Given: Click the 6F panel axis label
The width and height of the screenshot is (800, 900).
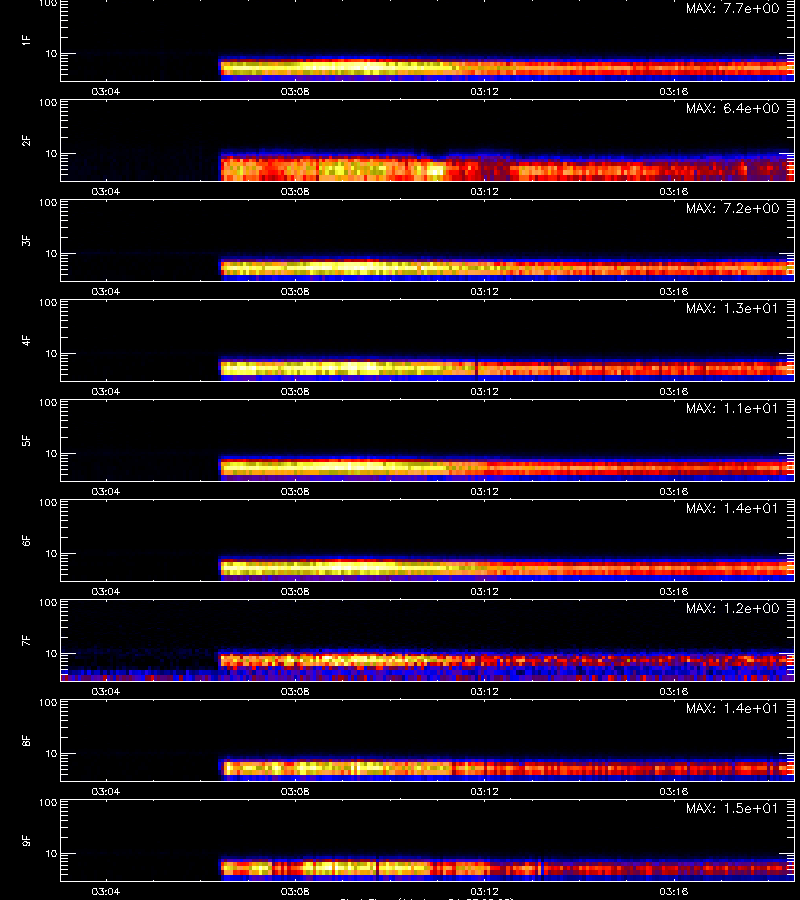Looking at the screenshot, I should click(26, 541).
